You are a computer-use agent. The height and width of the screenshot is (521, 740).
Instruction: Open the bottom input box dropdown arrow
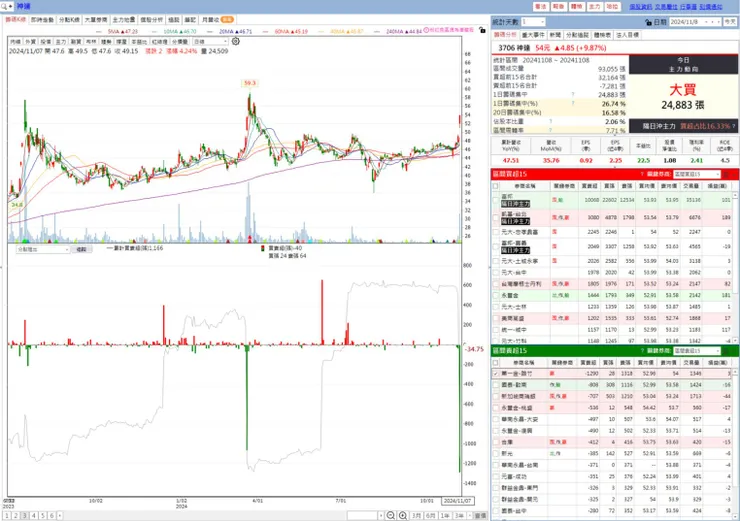[x=381, y=516]
